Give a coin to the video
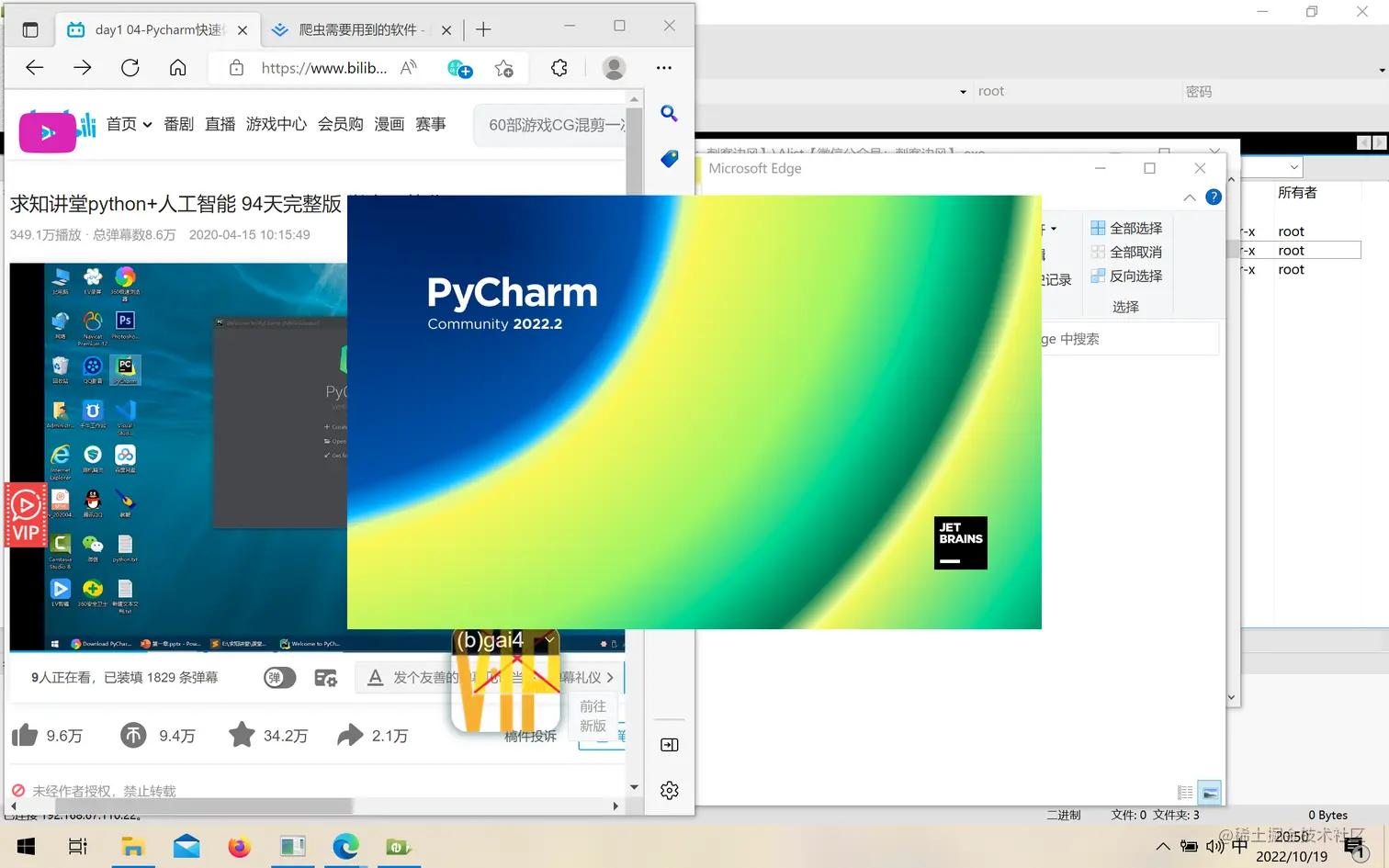This screenshot has width=1389, height=868. click(133, 735)
